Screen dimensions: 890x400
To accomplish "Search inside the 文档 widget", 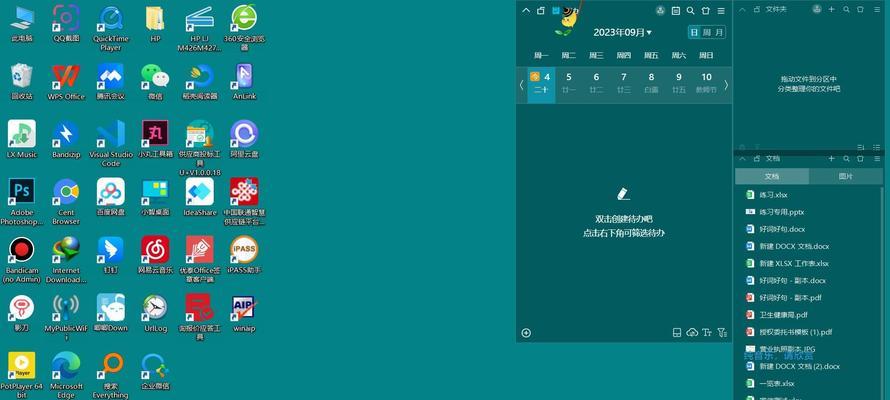I will 846,159.
